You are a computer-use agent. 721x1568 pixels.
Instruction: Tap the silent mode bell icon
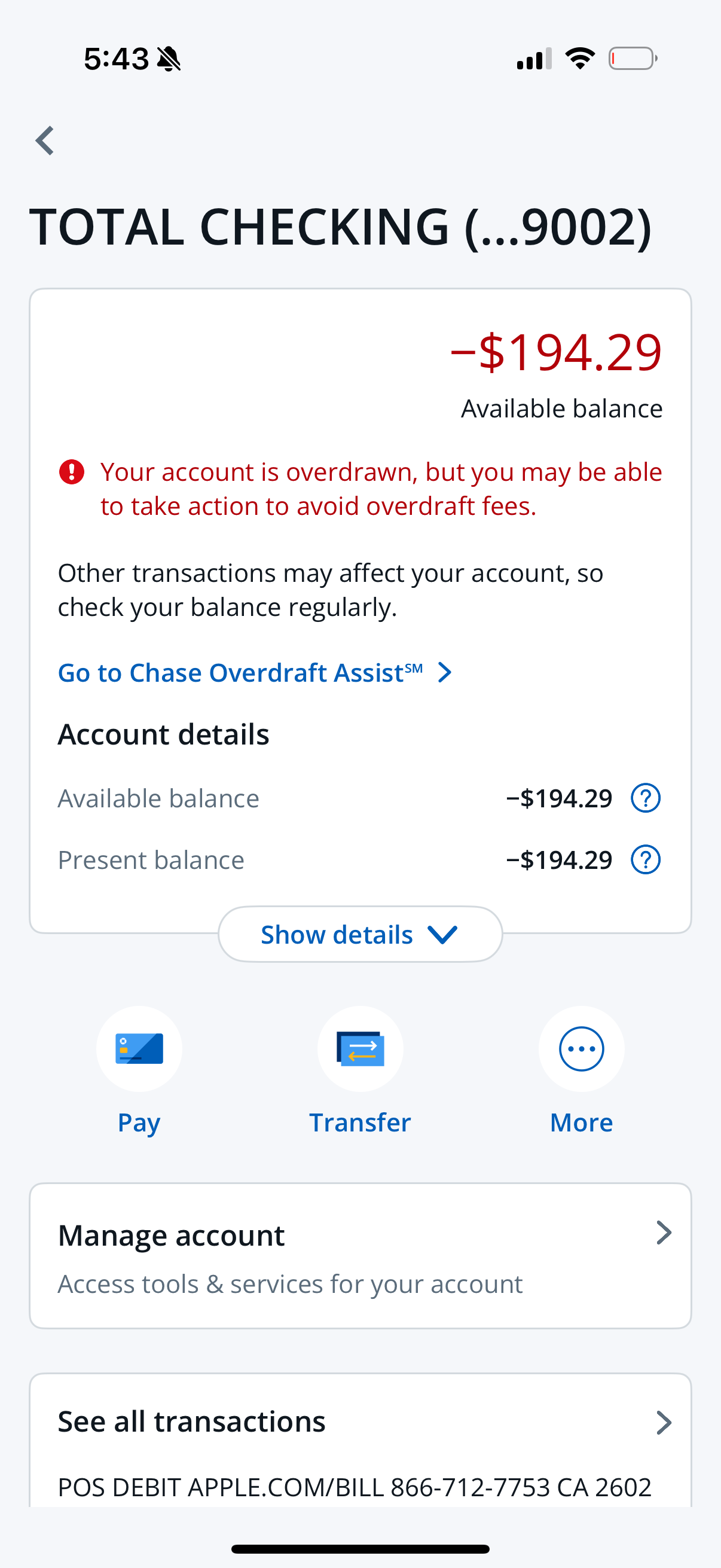tap(169, 59)
